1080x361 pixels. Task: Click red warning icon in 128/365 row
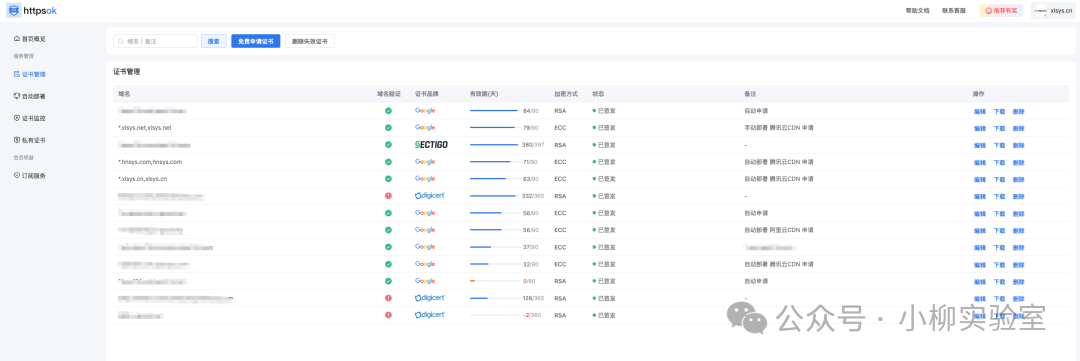[x=388, y=298]
